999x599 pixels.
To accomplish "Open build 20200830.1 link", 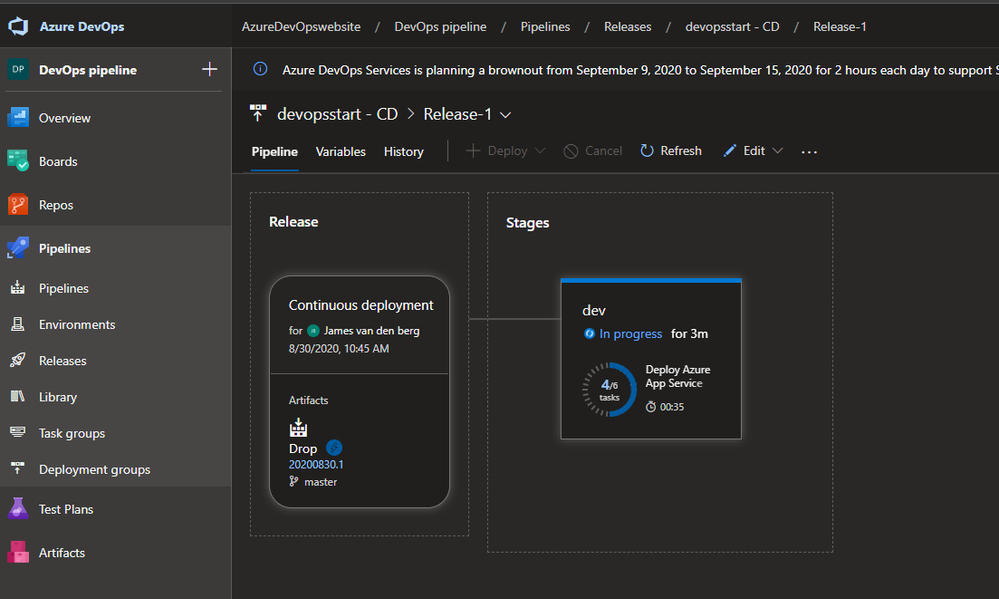I will point(316,465).
